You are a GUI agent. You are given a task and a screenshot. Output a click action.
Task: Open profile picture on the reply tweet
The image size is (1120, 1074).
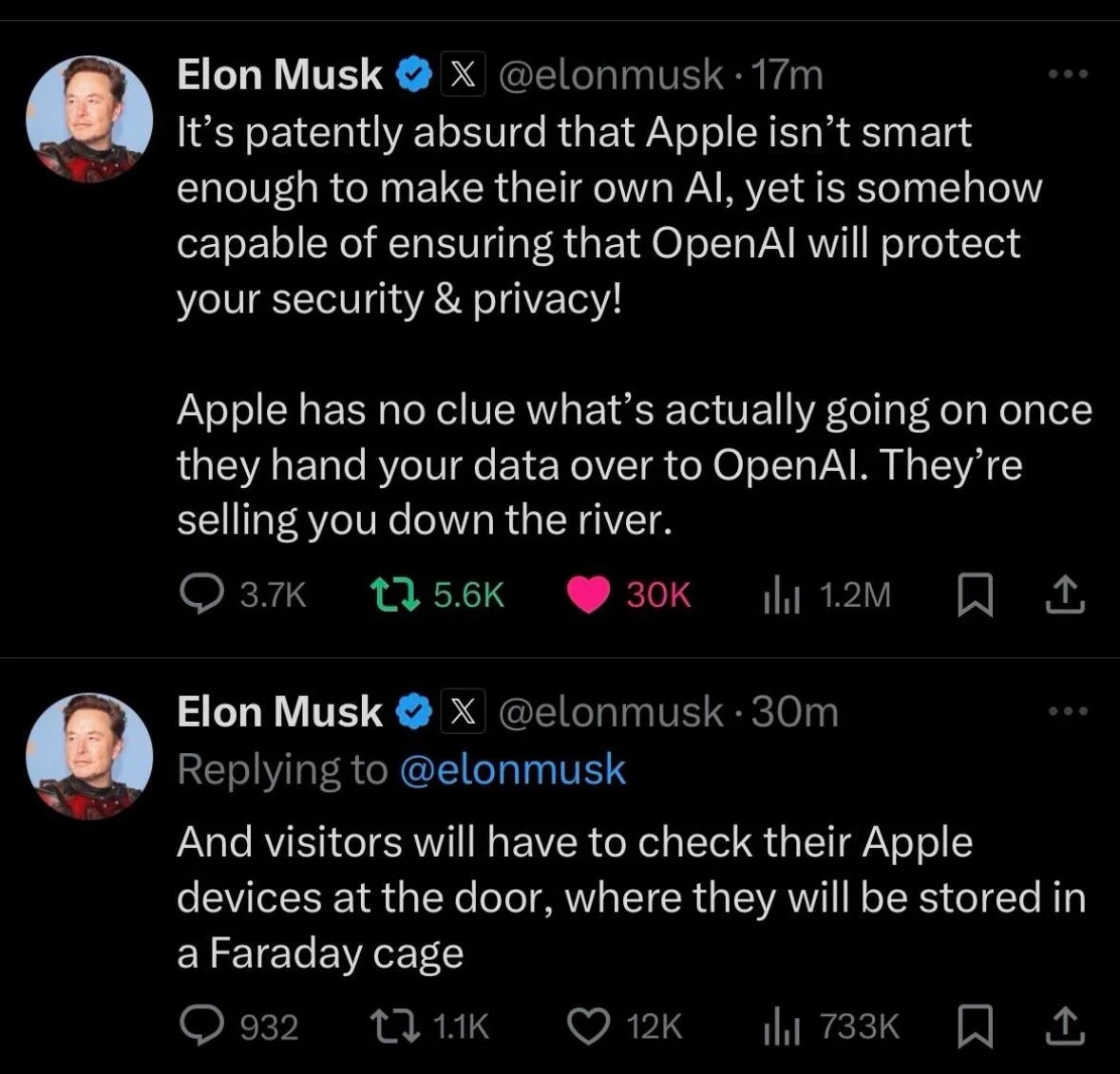(89, 756)
